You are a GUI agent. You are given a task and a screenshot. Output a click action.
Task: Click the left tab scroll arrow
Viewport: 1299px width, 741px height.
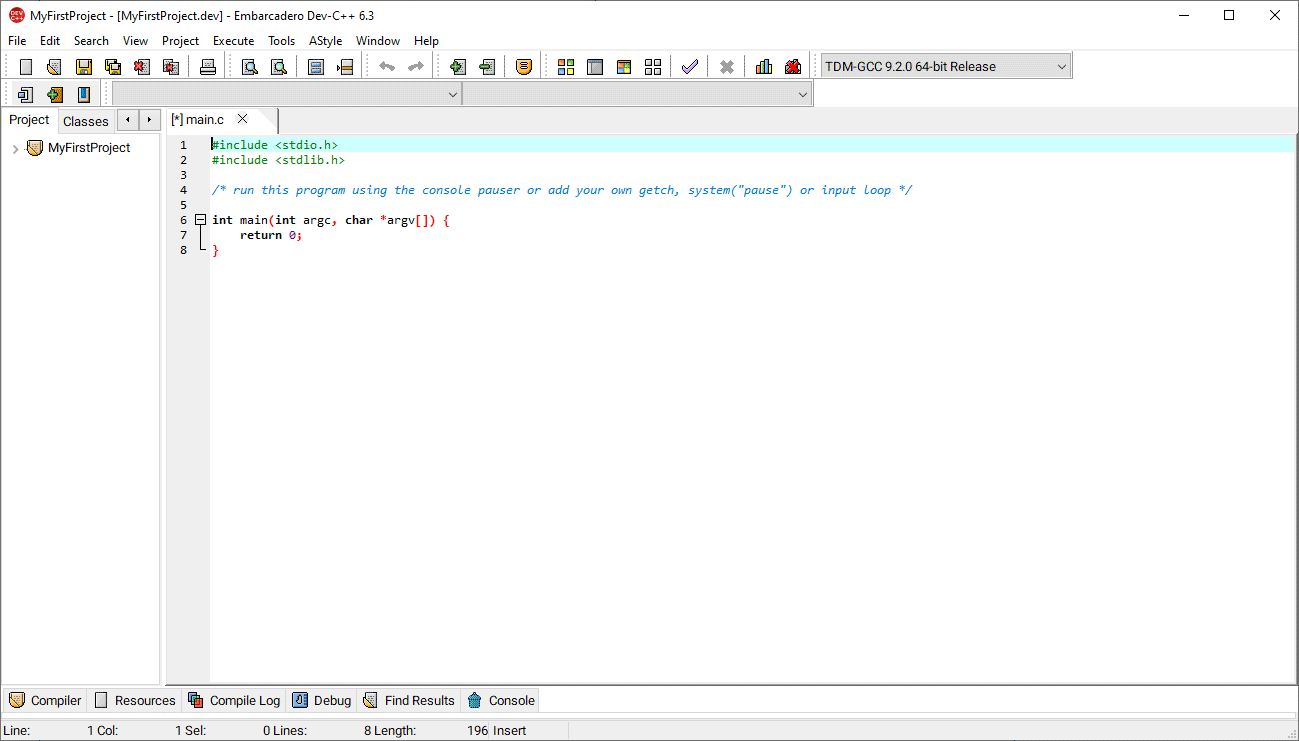(x=128, y=120)
